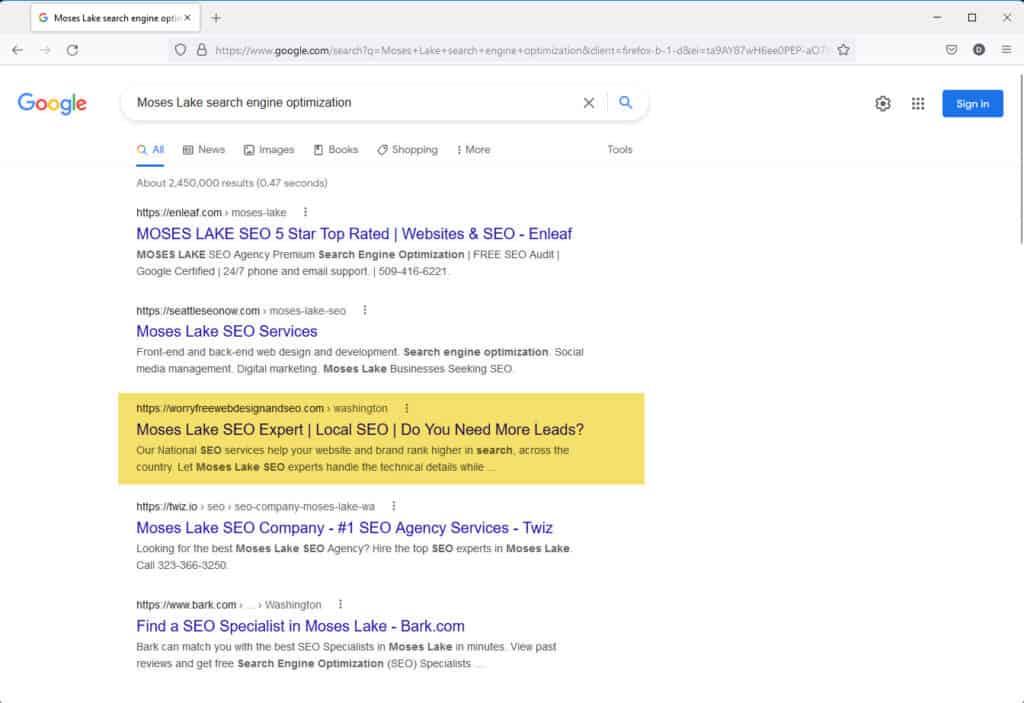Open the three-dot menu beside seattleseonow.com result
Viewport: 1024px width, 703px height.
pos(364,310)
